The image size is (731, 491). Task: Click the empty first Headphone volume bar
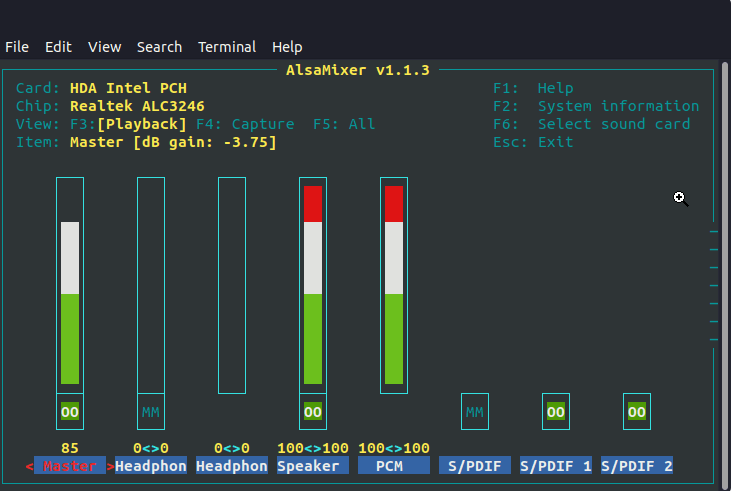coord(151,285)
